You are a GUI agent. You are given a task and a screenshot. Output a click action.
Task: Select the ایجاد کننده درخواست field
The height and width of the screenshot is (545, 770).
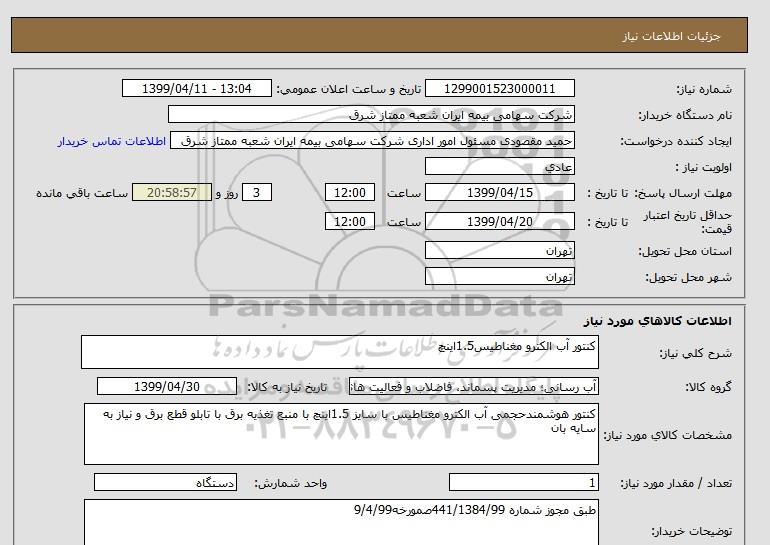click(372, 140)
